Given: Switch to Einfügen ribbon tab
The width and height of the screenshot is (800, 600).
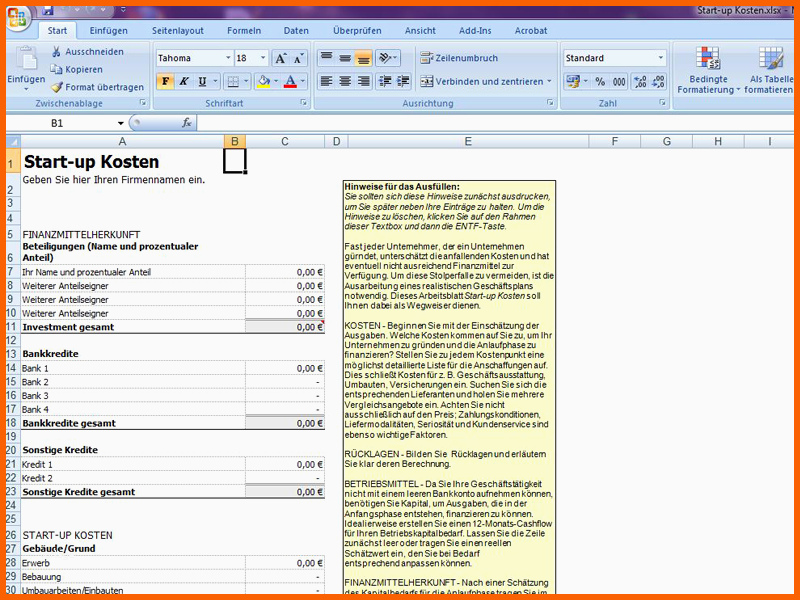Looking at the screenshot, I should pyautogui.click(x=109, y=31).
